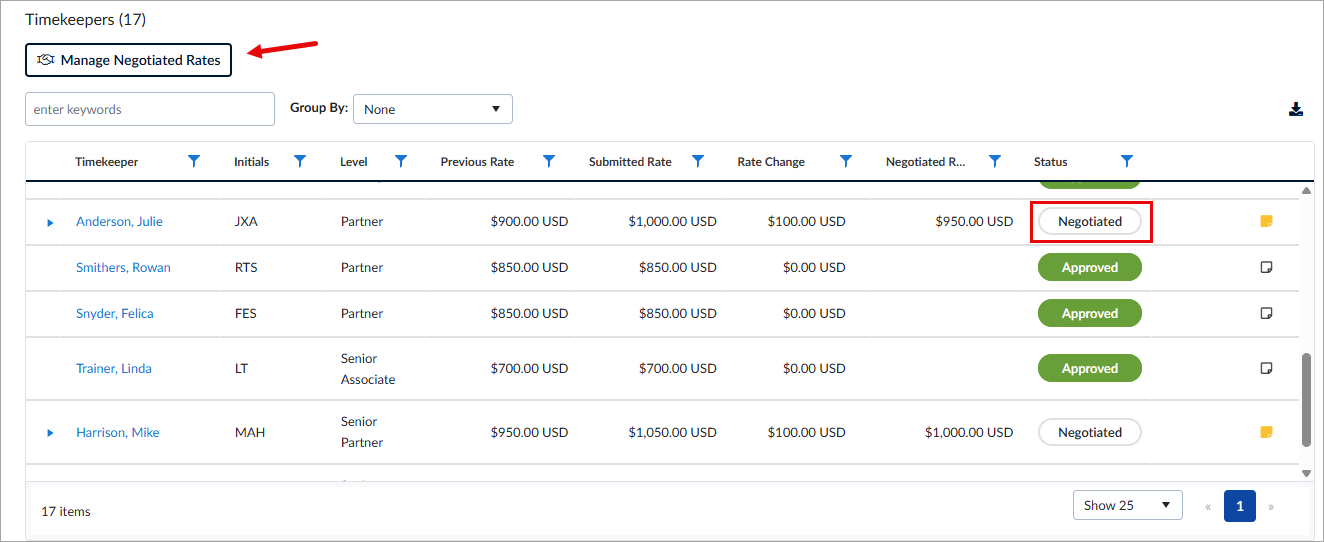Download the timekeepers list
1324x542 pixels.
[1296, 109]
